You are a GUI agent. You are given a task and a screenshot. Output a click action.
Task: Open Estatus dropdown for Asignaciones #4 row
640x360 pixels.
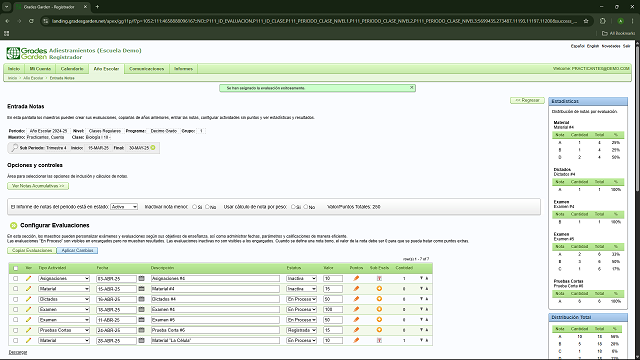click(x=301, y=278)
